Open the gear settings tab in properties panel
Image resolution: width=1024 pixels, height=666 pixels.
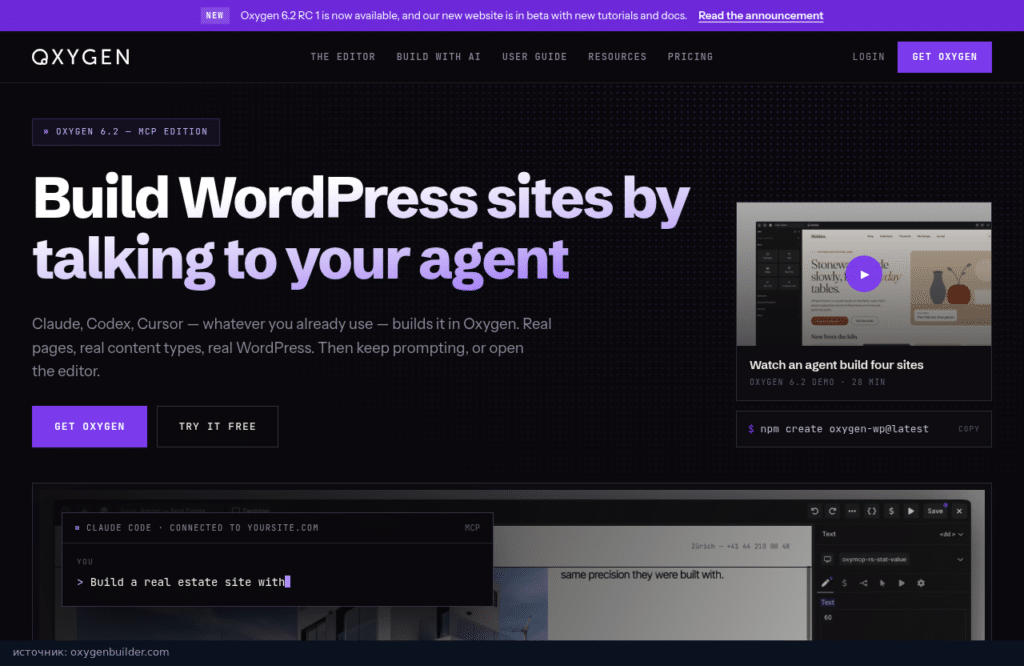(921, 583)
